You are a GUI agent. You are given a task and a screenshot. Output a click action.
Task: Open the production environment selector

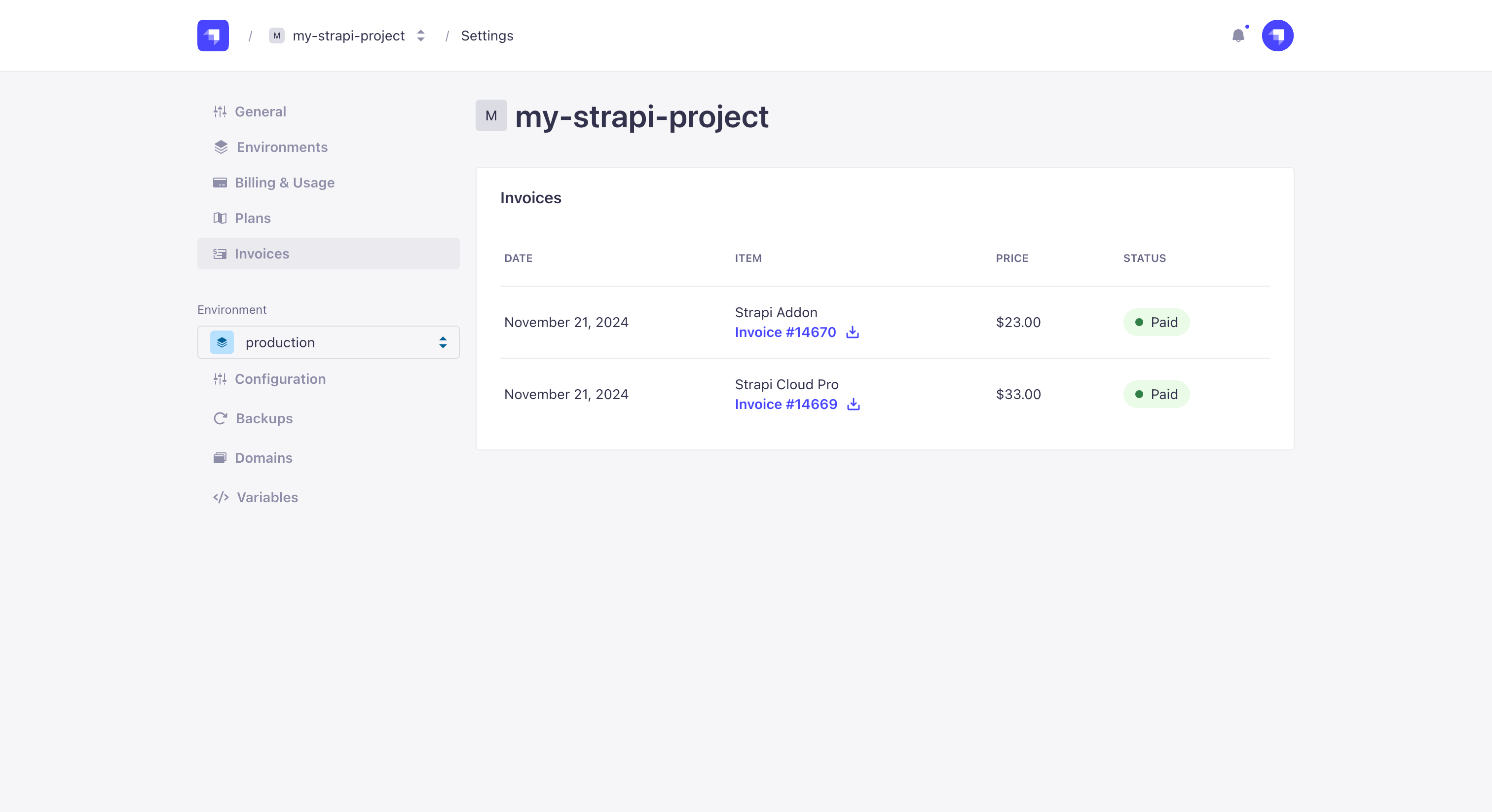[x=328, y=342]
